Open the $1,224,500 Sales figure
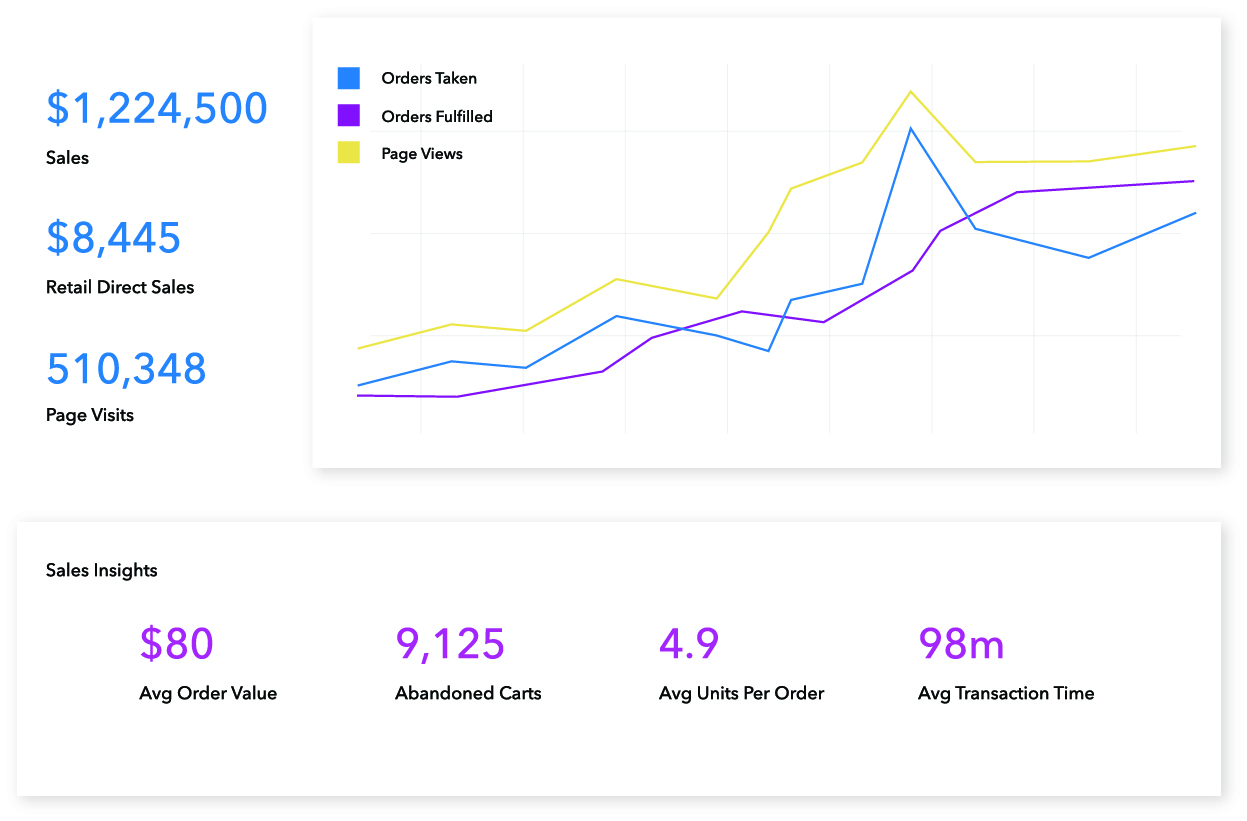This screenshot has height=821, width=1247. (x=157, y=108)
